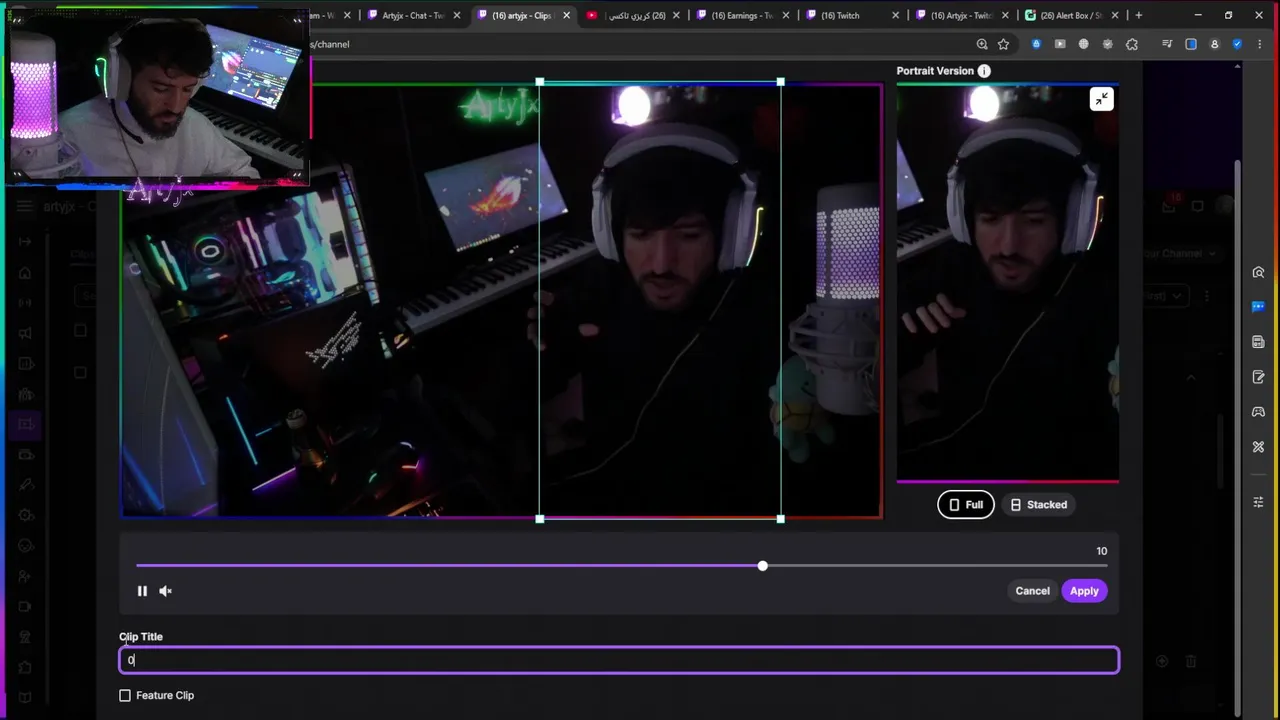This screenshot has height=720, width=1280.
Task: Click the blue checkmark toolbar icon
Action: coord(1237,44)
